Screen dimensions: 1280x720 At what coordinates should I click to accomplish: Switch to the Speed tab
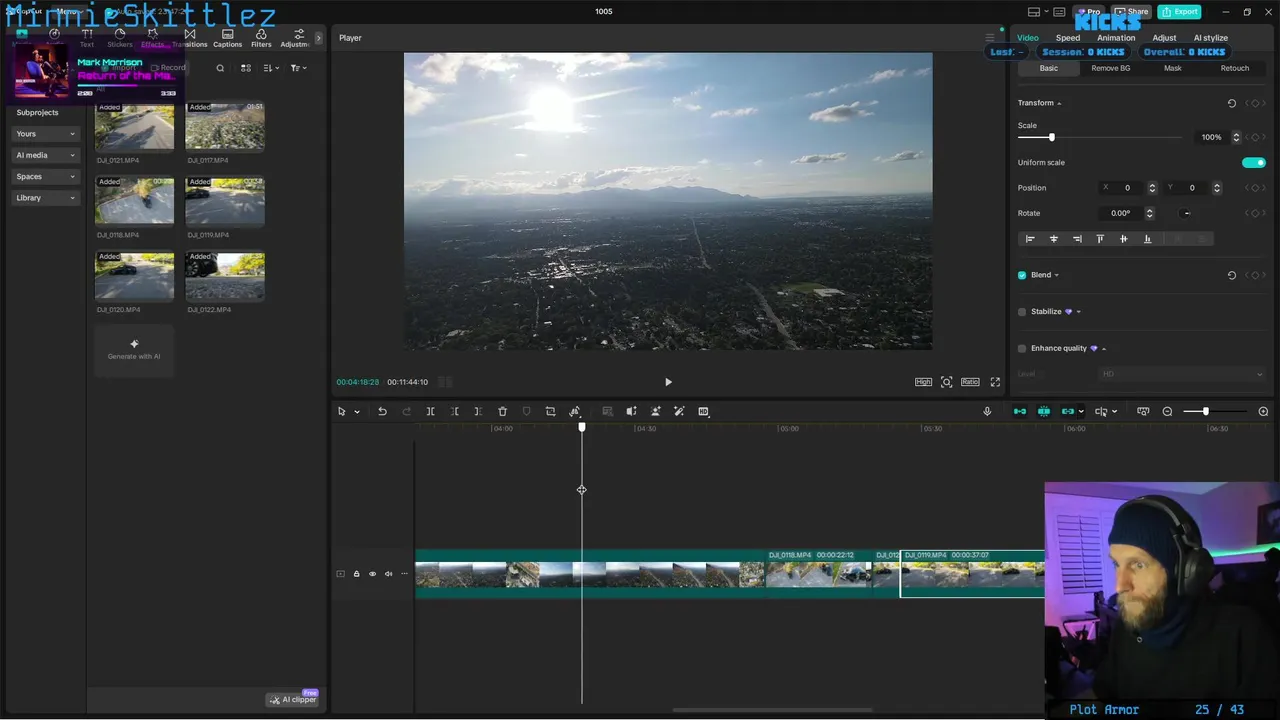pyautogui.click(x=1068, y=38)
